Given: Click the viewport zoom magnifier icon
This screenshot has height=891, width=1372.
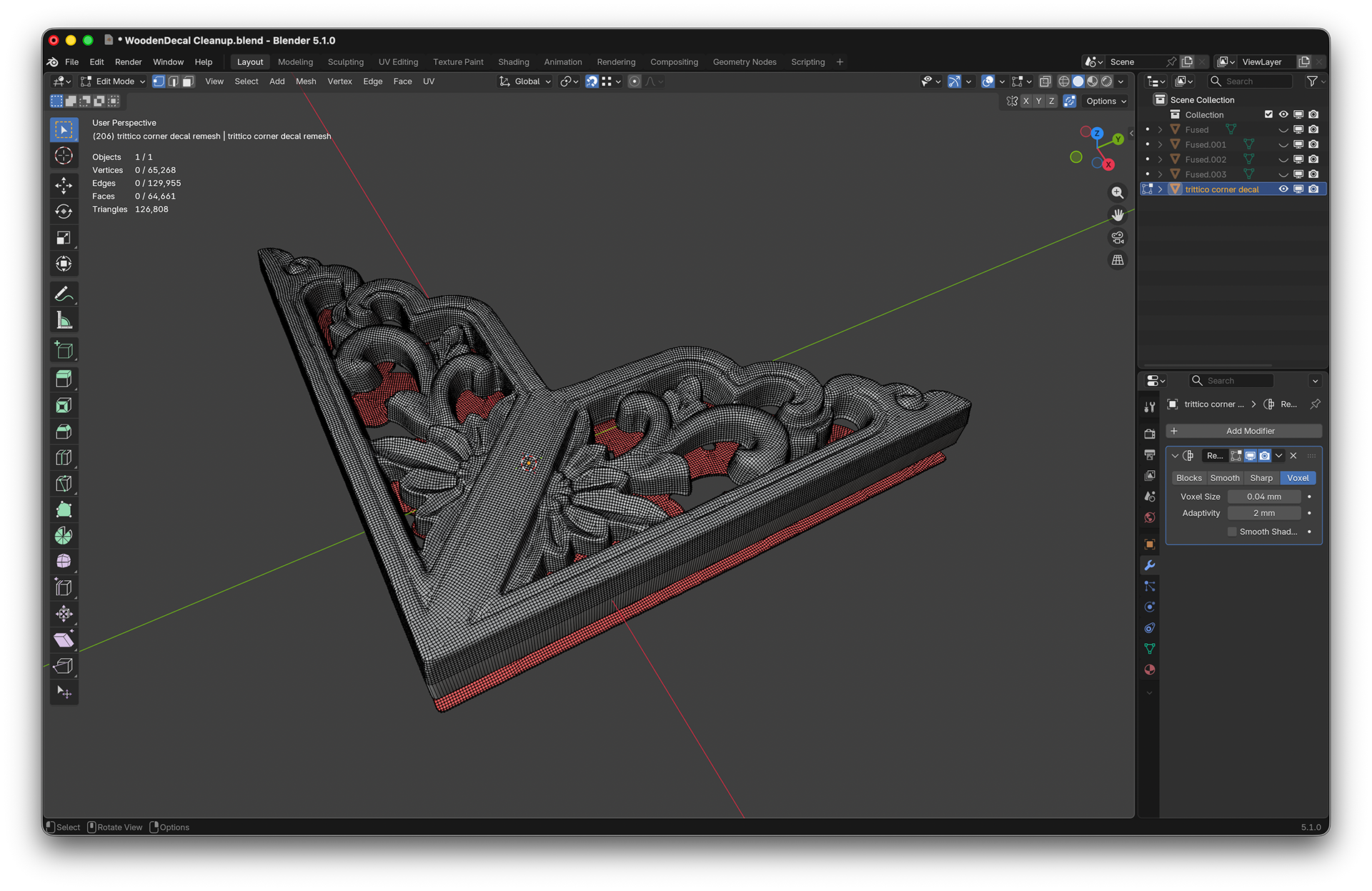Looking at the screenshot, I should pos(1118,193).
